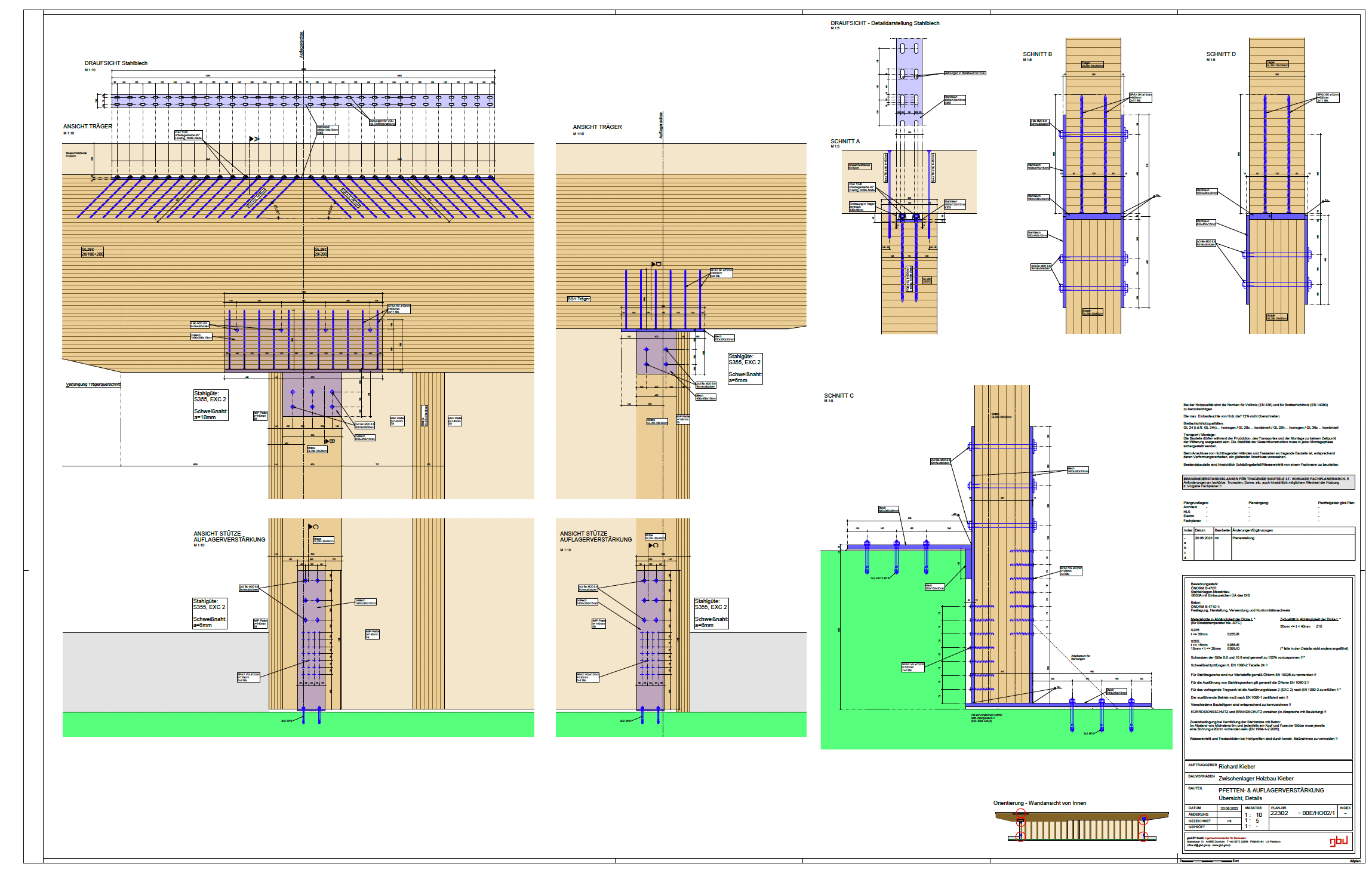Click revision index row 'b' cell

(1185, 548)
